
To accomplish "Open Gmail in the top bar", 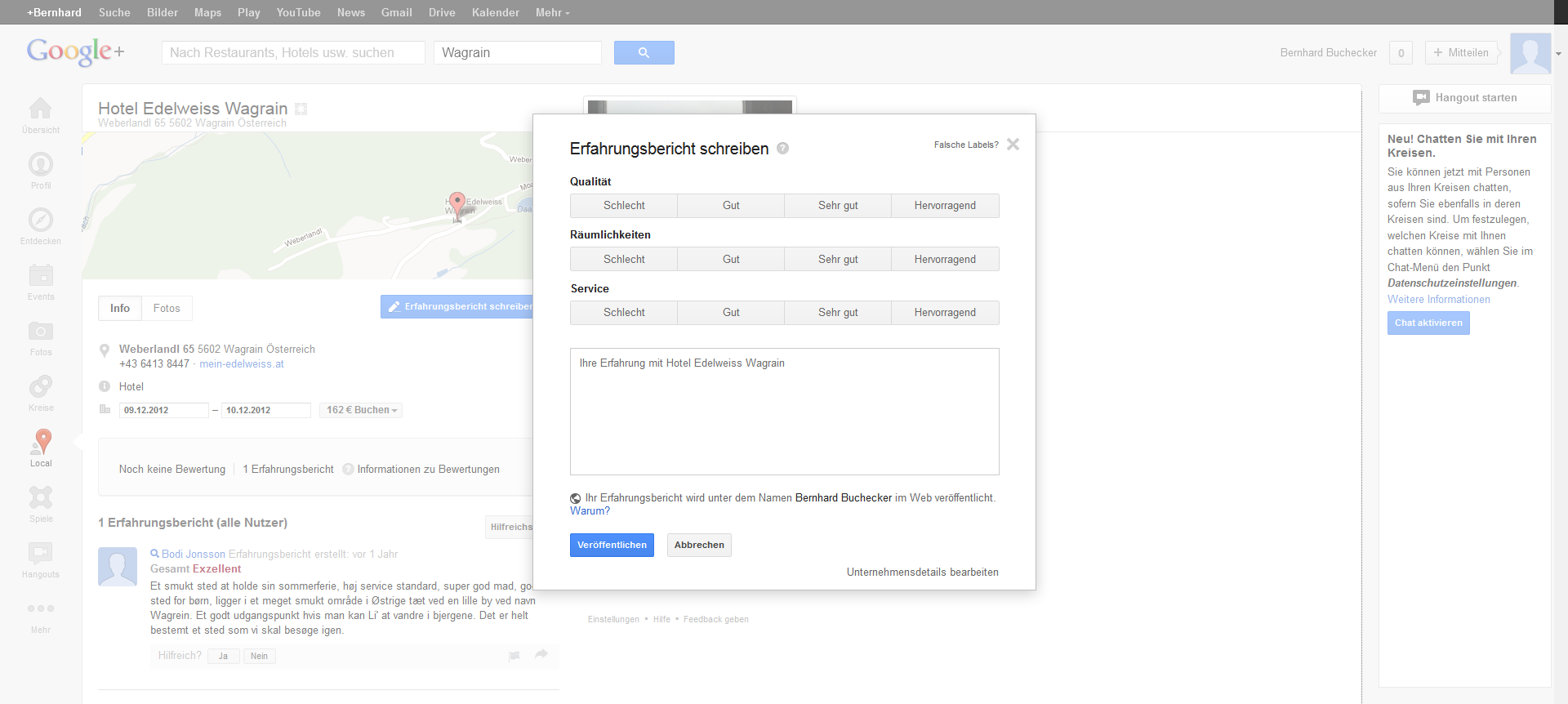I will [x=396, y=12].
